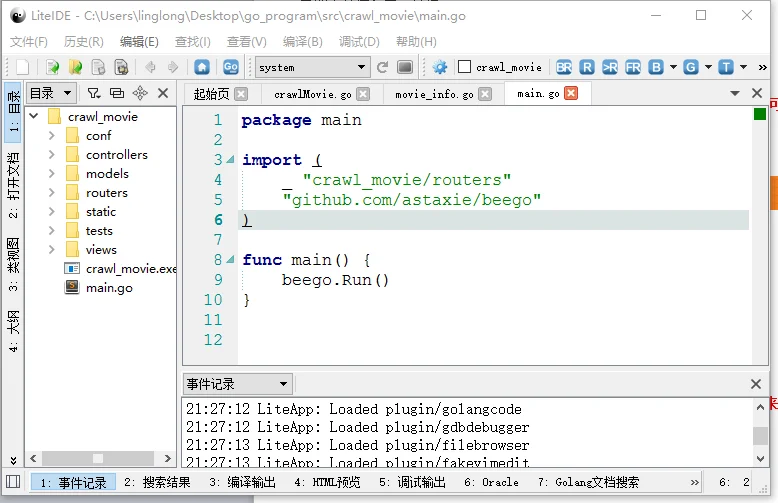
Task: Show the 搜索结果 output pane
Action: pyautogui.click(x=157, y=482)
